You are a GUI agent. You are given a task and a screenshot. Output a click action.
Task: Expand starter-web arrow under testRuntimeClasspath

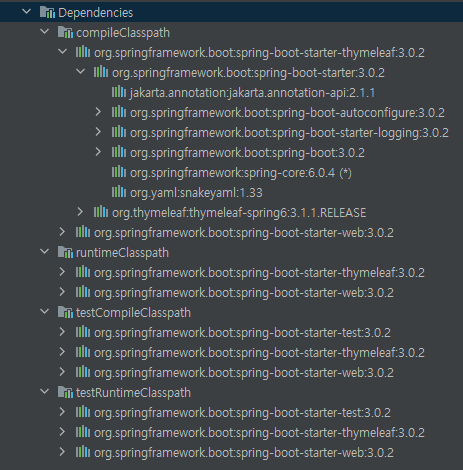point(62,452)
